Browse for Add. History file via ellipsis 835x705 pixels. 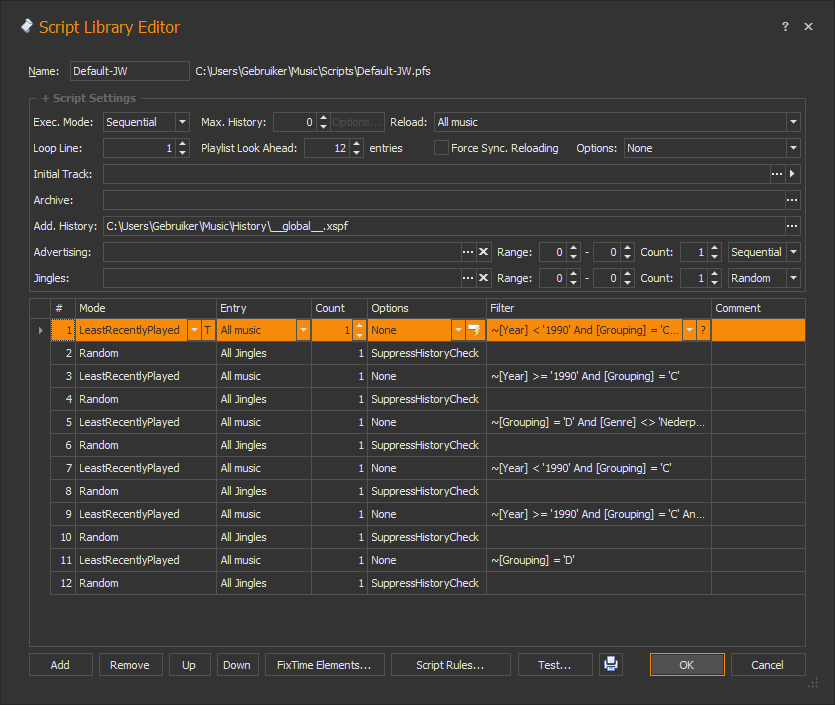tap(792, 226)
